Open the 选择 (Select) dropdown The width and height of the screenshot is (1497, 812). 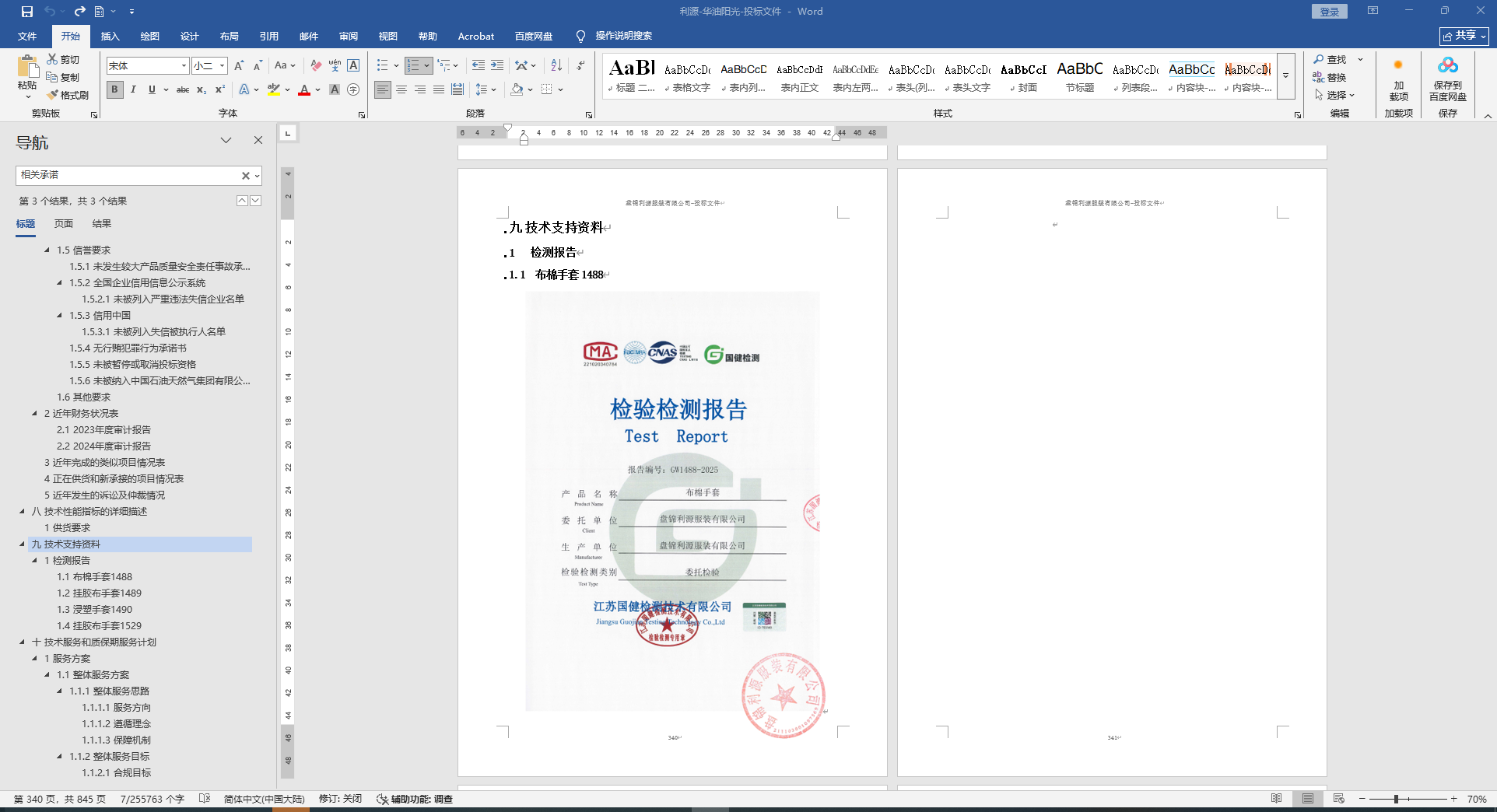pyautogui.click(x=1335, y=95)
